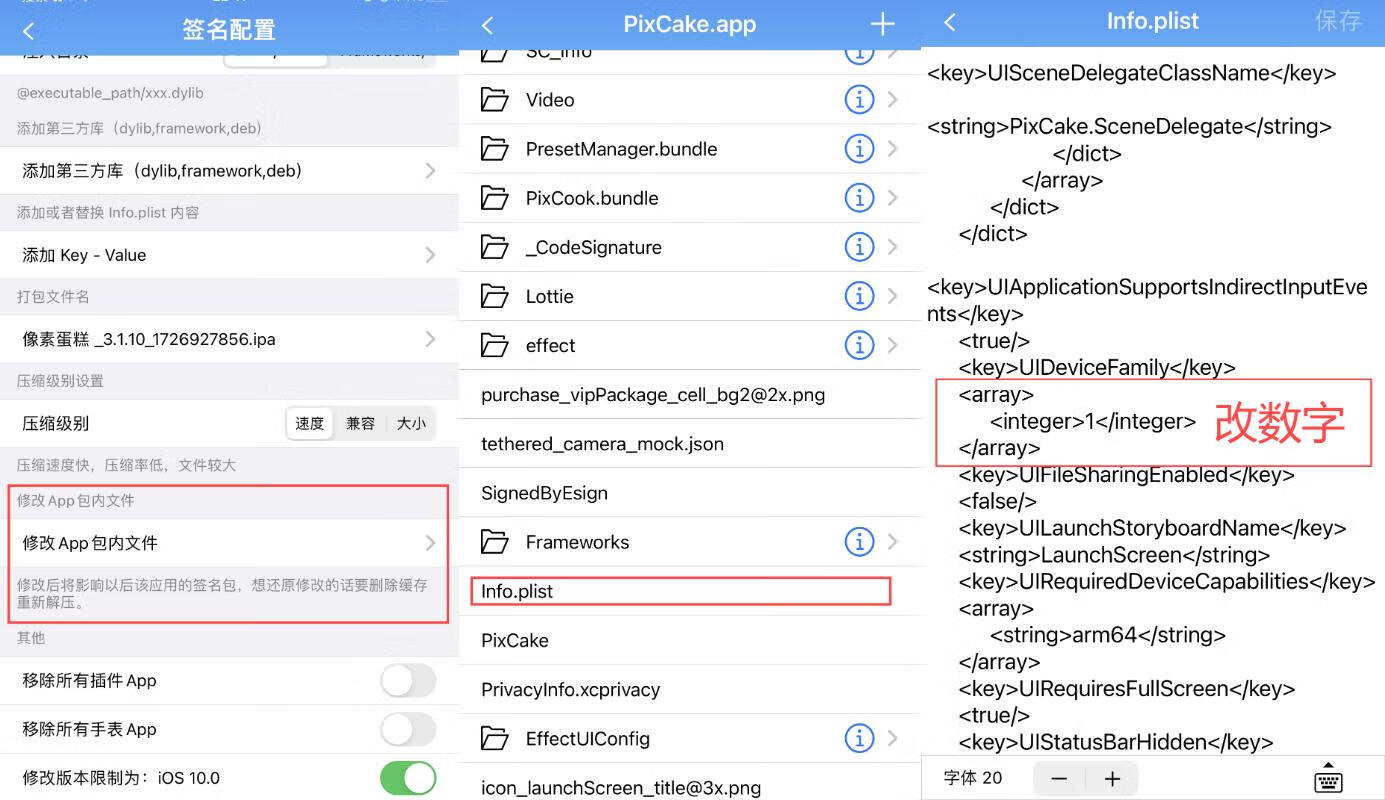Select 大小 compression level
The image size is (1385, 800).
pos(411,424)
